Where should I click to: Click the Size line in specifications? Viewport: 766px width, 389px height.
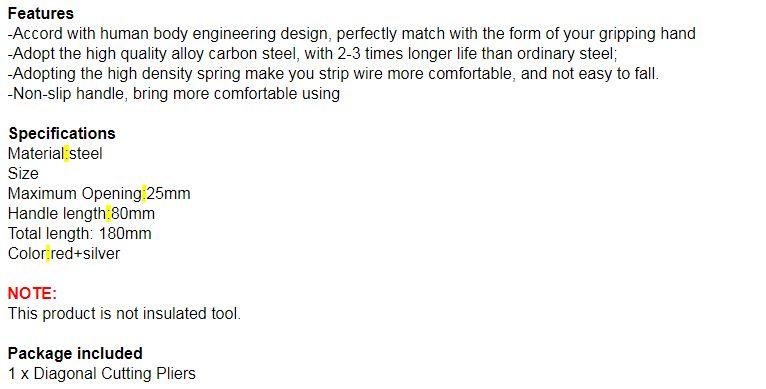coord(23,173)
